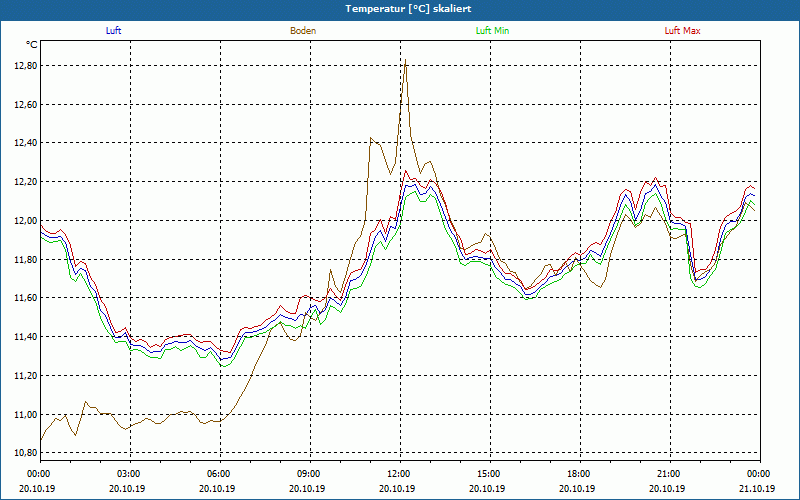The width and height of the screenshot is (800, 500).
Task: Click the '°C' axis unit label
Action: (x=32, y=45)
